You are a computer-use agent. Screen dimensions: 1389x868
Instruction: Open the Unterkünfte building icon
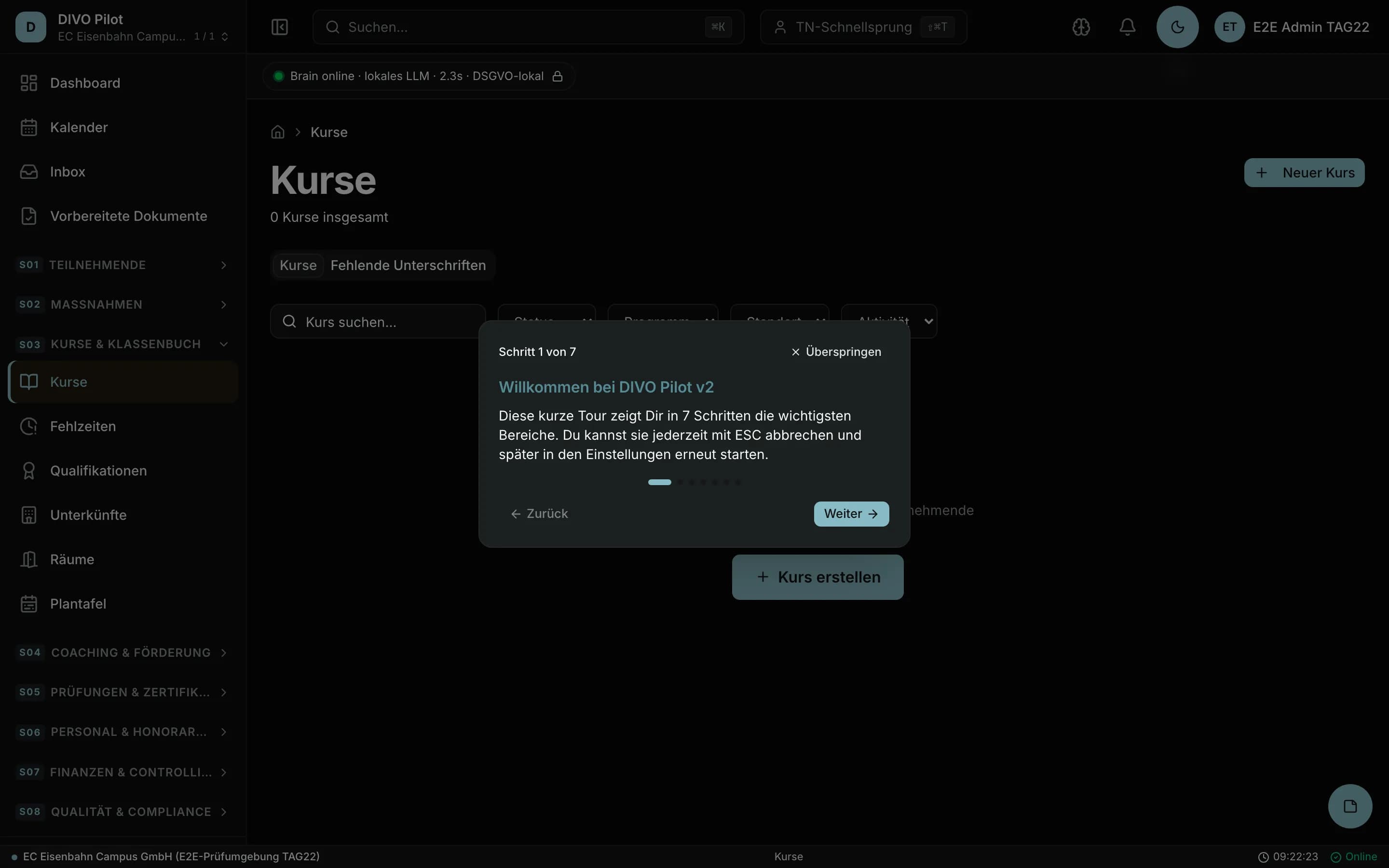(x=29, y=515)
